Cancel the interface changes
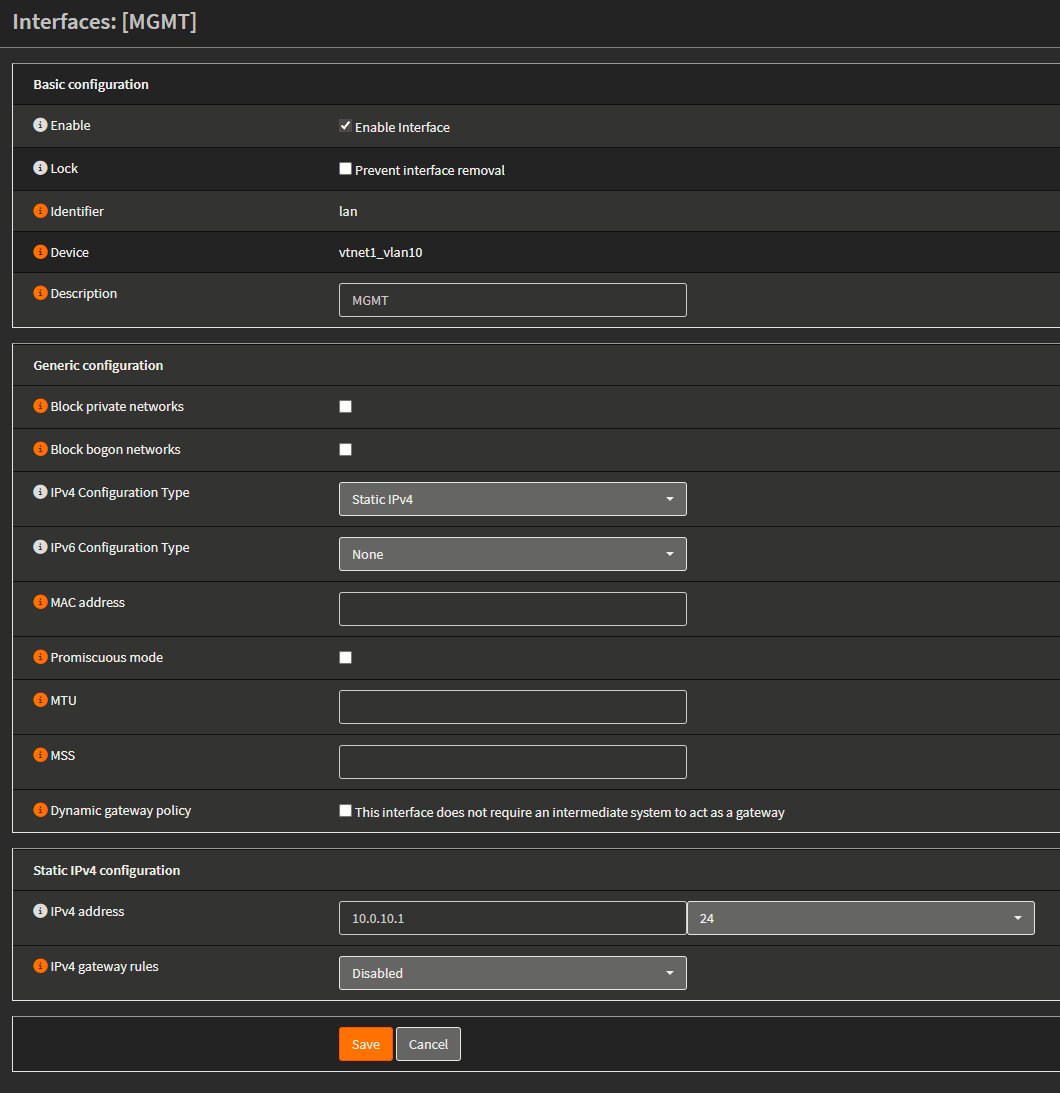This screenshot has height=1093, width=1060. 428,1044
